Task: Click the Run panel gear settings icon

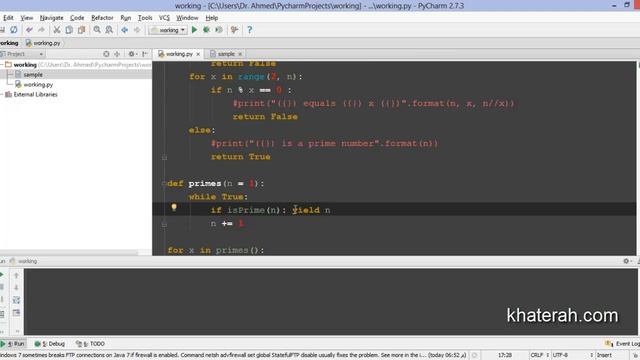Action: coord(627,261)
